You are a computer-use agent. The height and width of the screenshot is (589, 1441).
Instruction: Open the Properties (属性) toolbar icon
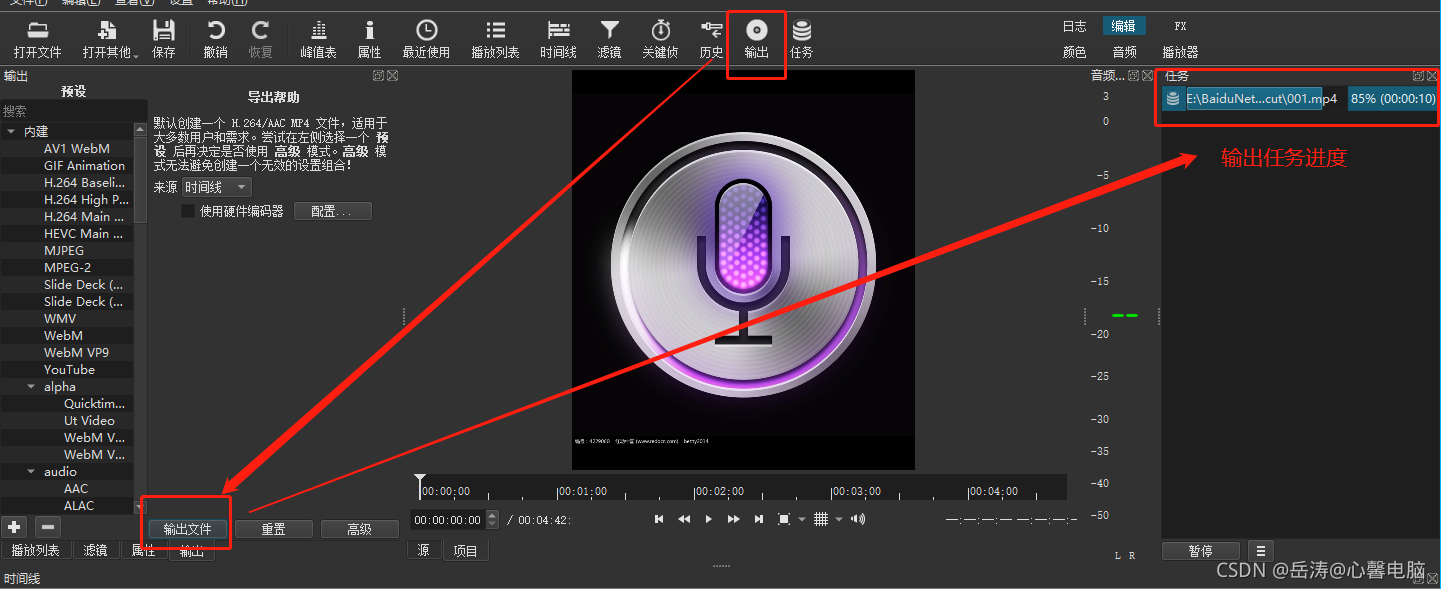coord(369,31)
